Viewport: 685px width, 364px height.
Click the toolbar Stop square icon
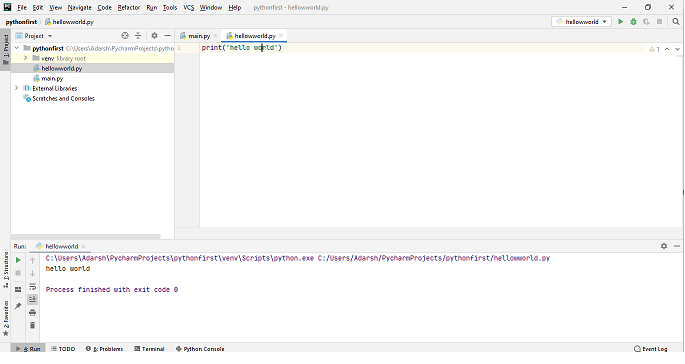(x=660, y=21)
